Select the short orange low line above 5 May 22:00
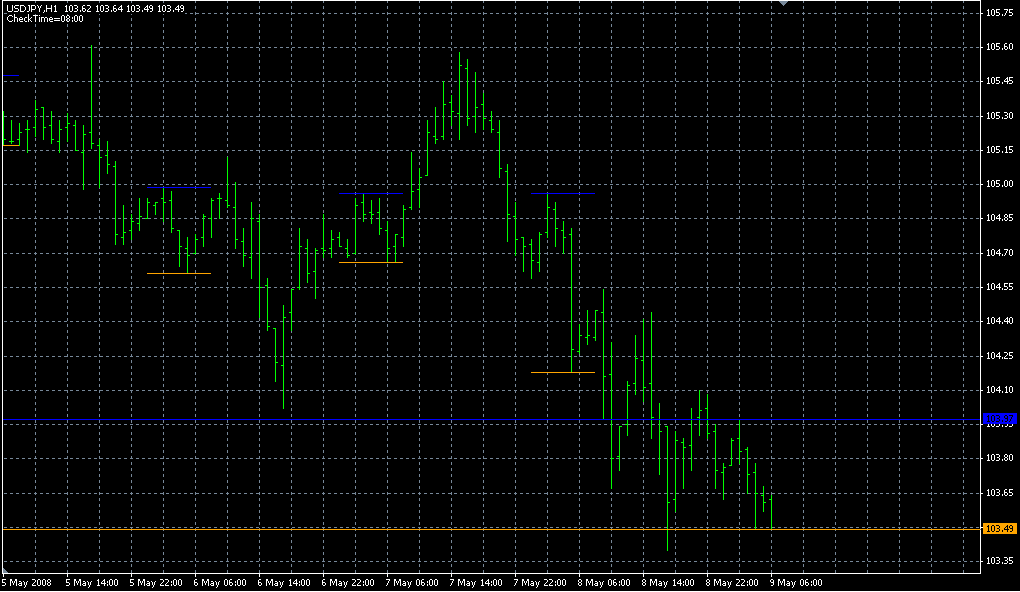1020x592 pixels. tap(179, 273)
